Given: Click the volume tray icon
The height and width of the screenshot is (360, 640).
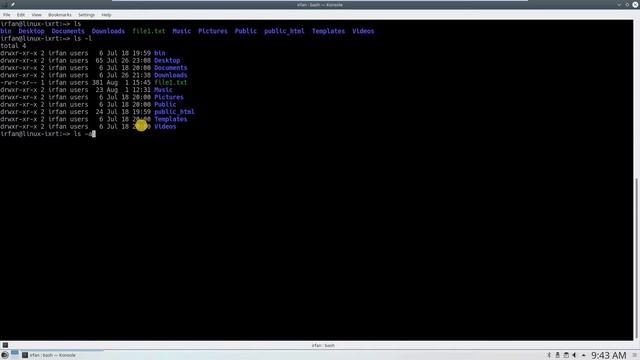Looking at the screenshot, I should 574,355.
